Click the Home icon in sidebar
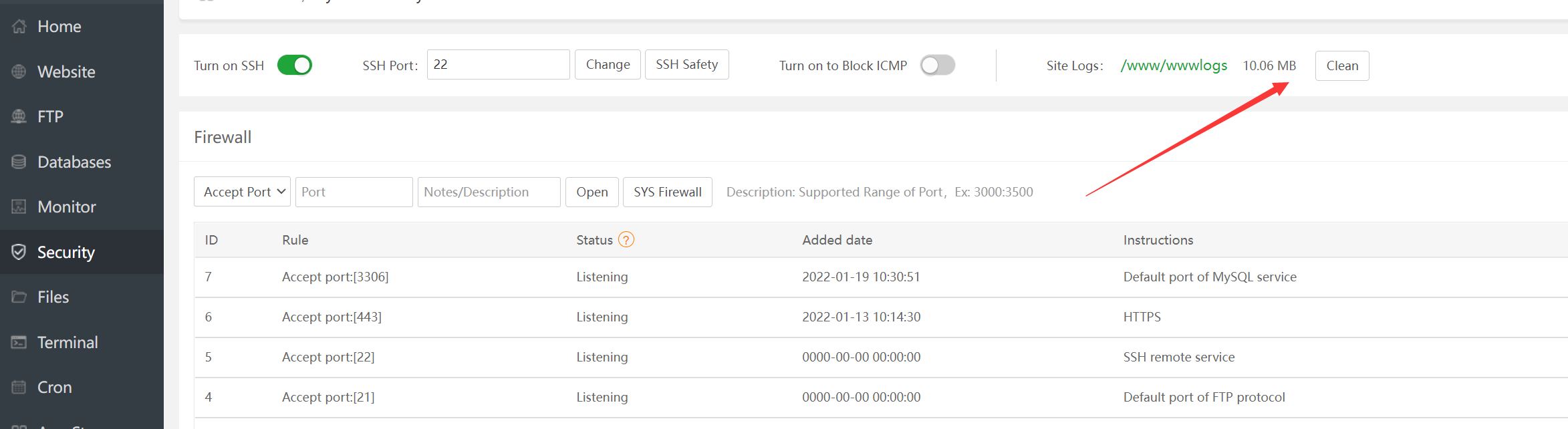Viewport: 1568px width, 429px height. pos(19,27)
